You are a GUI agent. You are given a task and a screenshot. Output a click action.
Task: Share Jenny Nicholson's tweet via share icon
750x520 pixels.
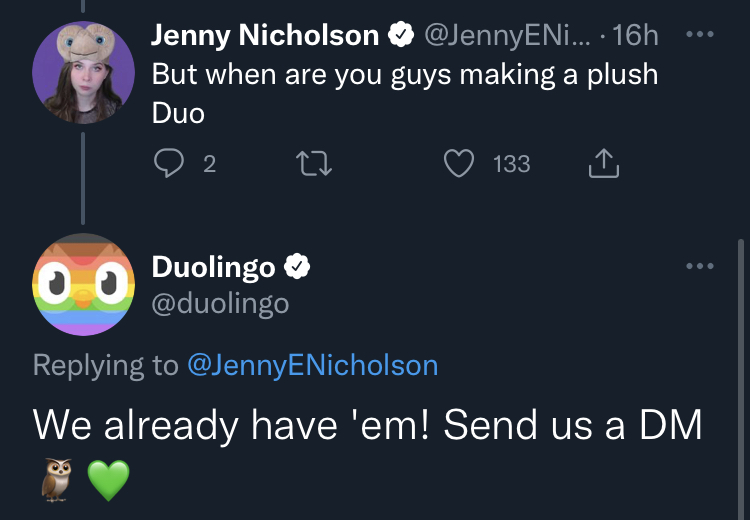(604, 163)
